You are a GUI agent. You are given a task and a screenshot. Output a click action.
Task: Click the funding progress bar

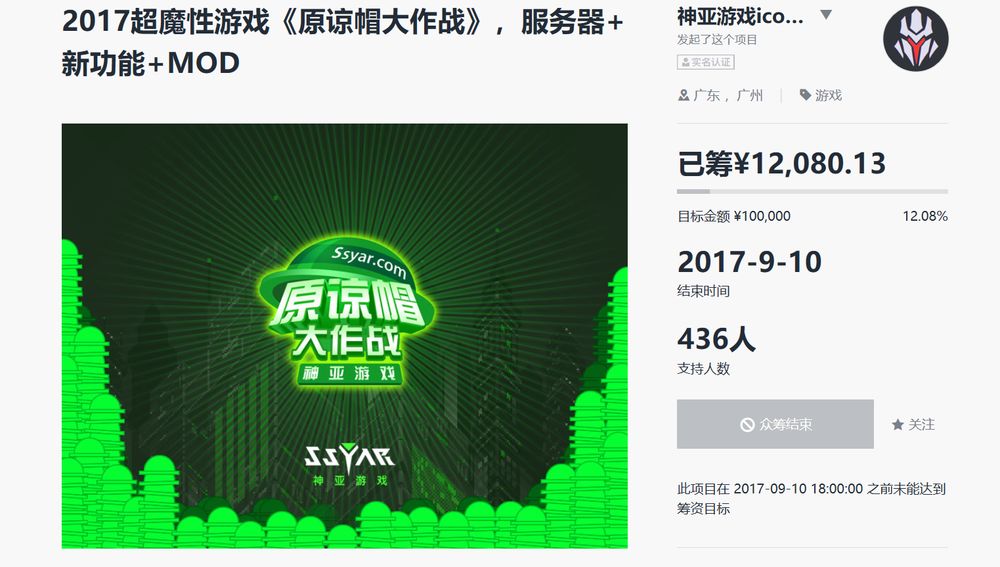812,191
